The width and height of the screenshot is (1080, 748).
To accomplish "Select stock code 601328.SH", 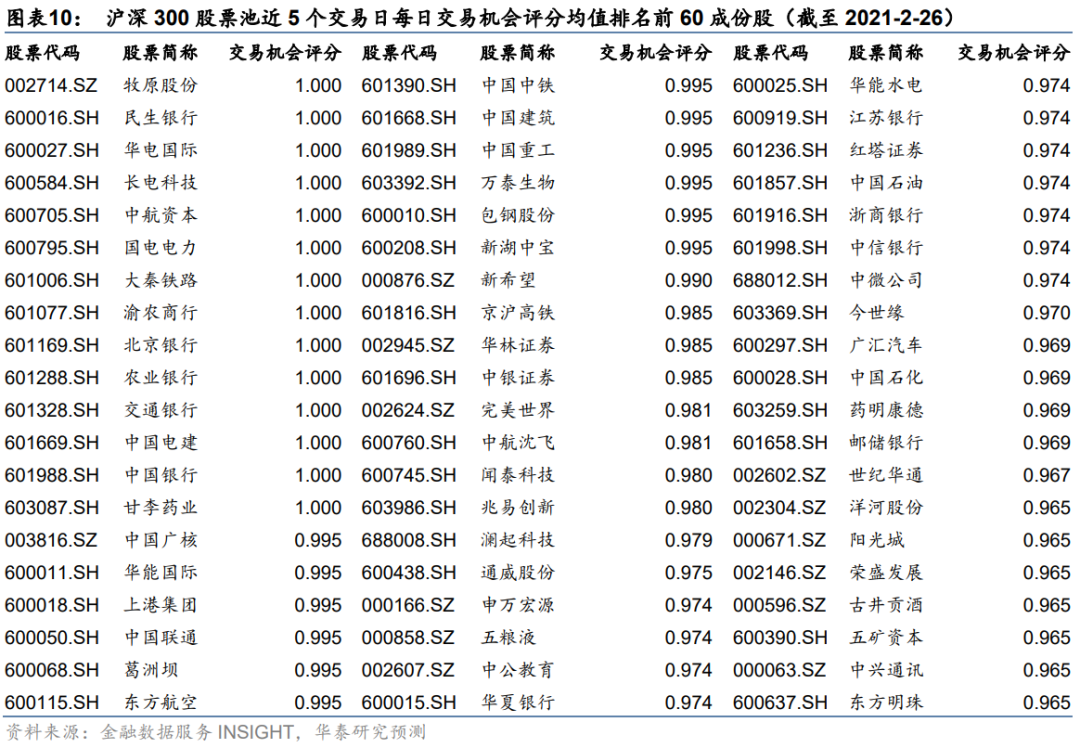I will 52,410.
